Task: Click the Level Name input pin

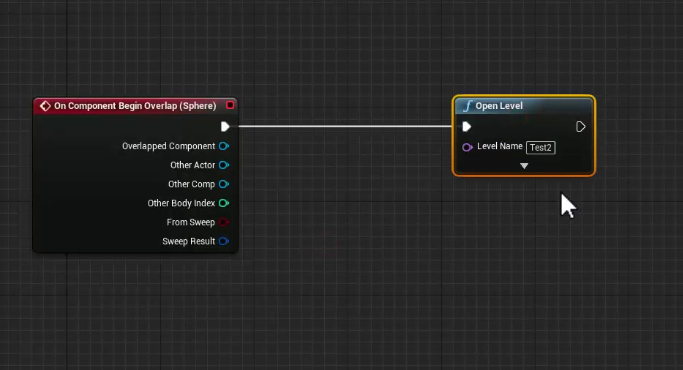Action: pos(467,147)
